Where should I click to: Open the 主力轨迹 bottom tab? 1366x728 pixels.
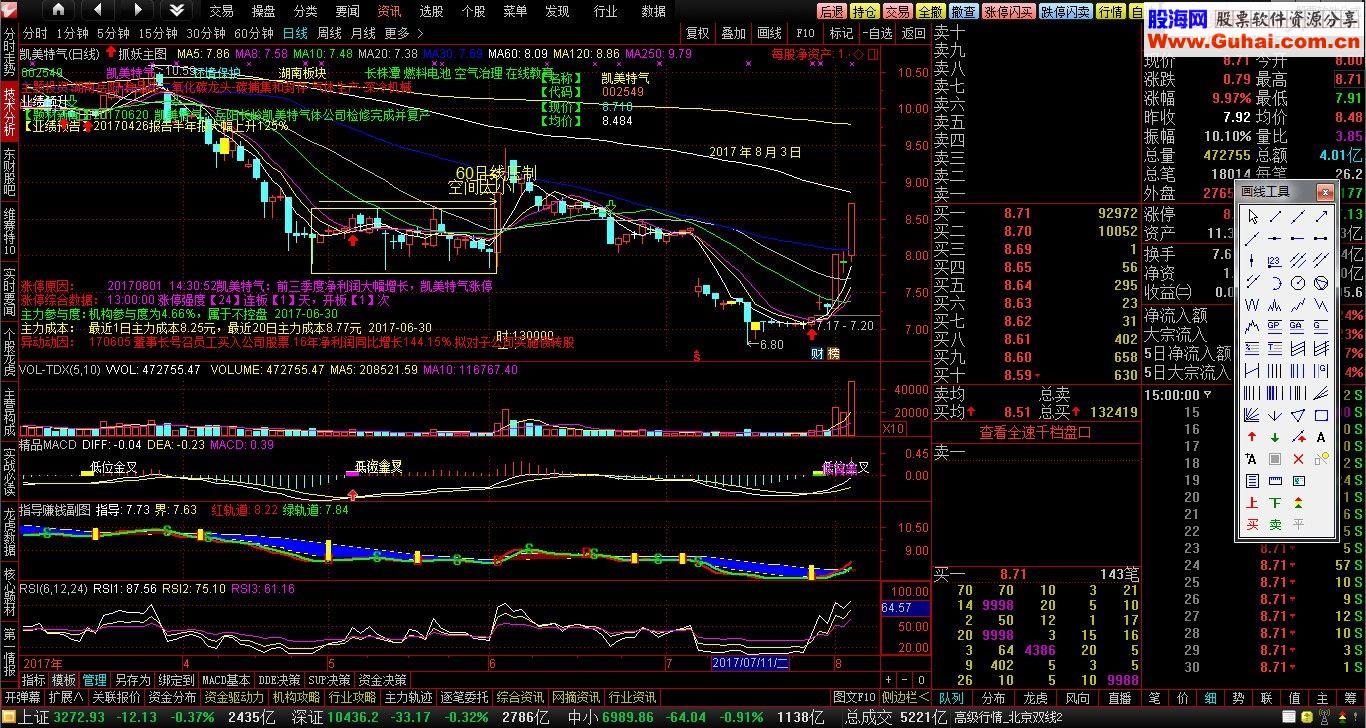tap(409, 697)
